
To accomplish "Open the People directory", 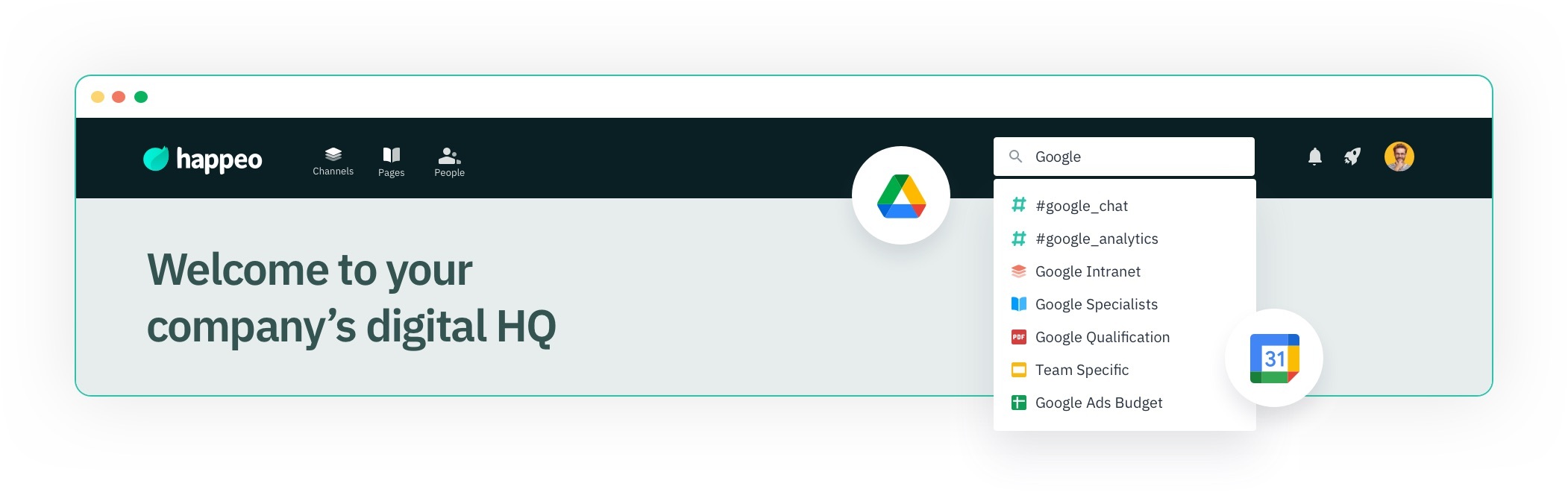I will (449, 162).
